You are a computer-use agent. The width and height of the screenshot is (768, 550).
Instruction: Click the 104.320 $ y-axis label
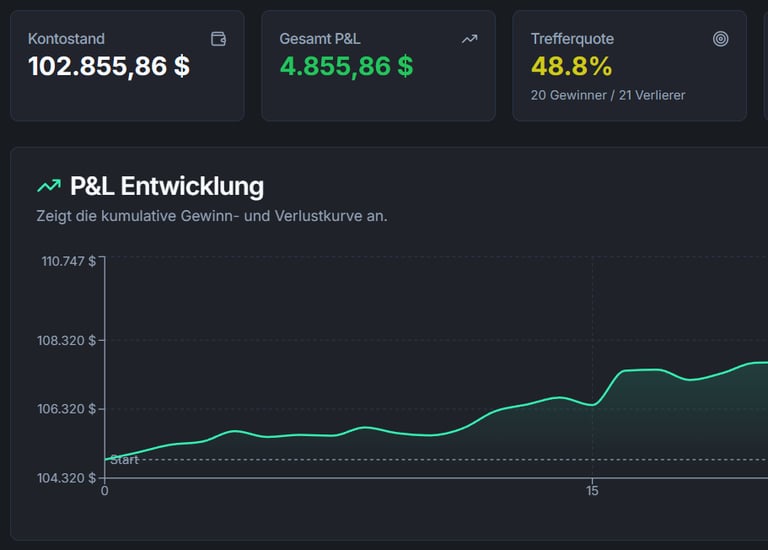click(67, 478)
